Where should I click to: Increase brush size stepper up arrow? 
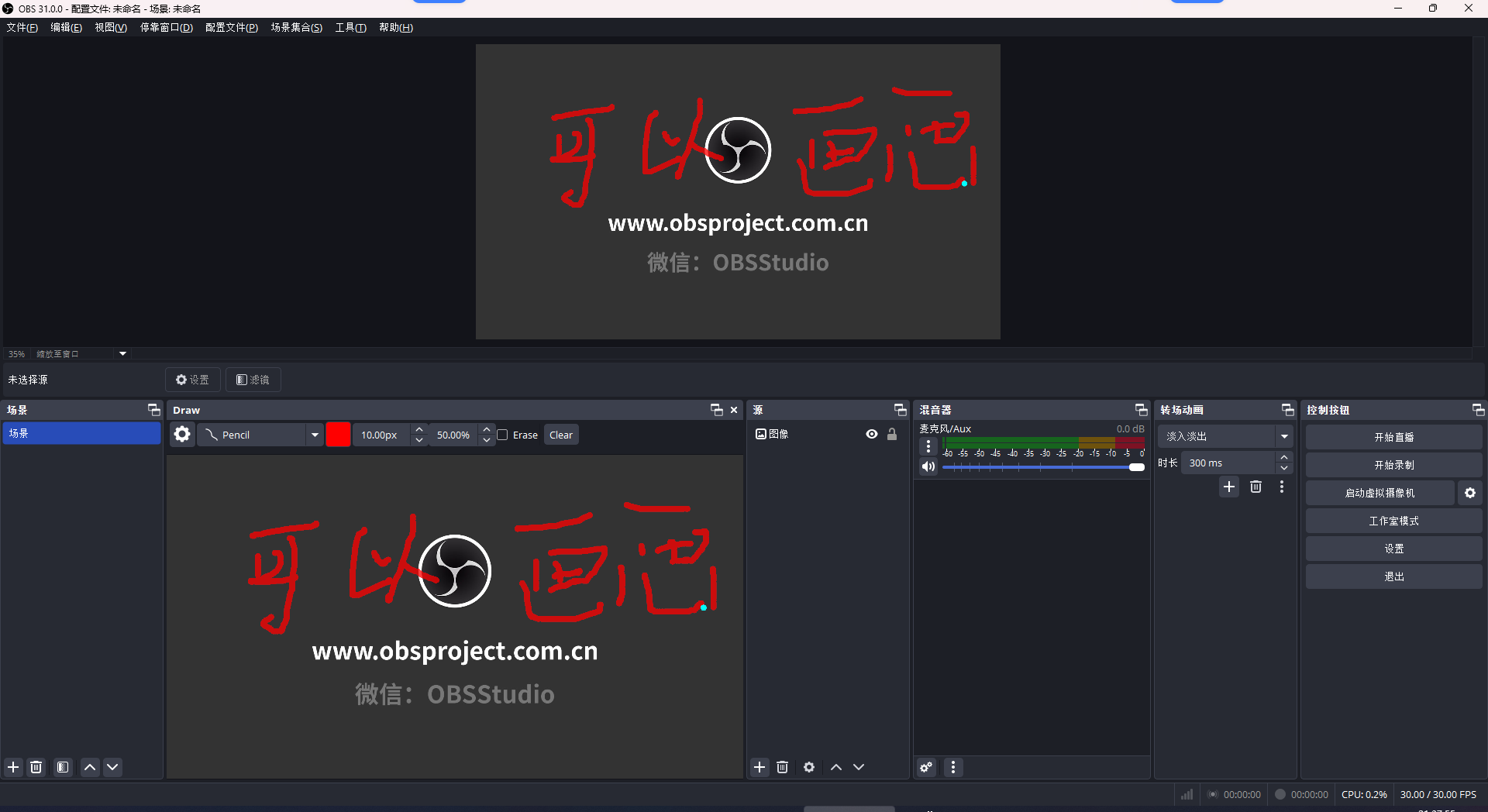[x=419, y=429]
